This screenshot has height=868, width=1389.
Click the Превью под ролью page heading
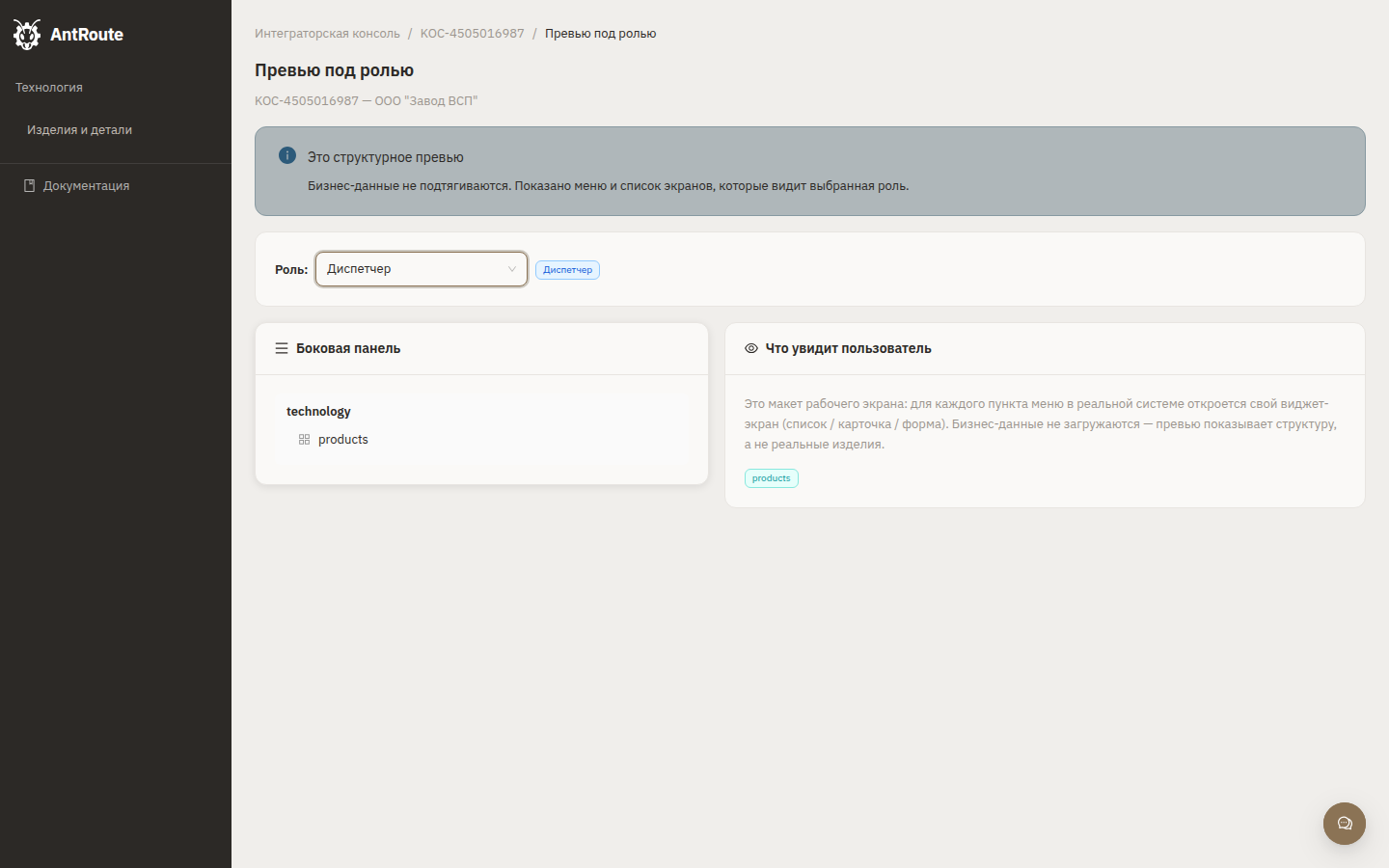[334, 70]
